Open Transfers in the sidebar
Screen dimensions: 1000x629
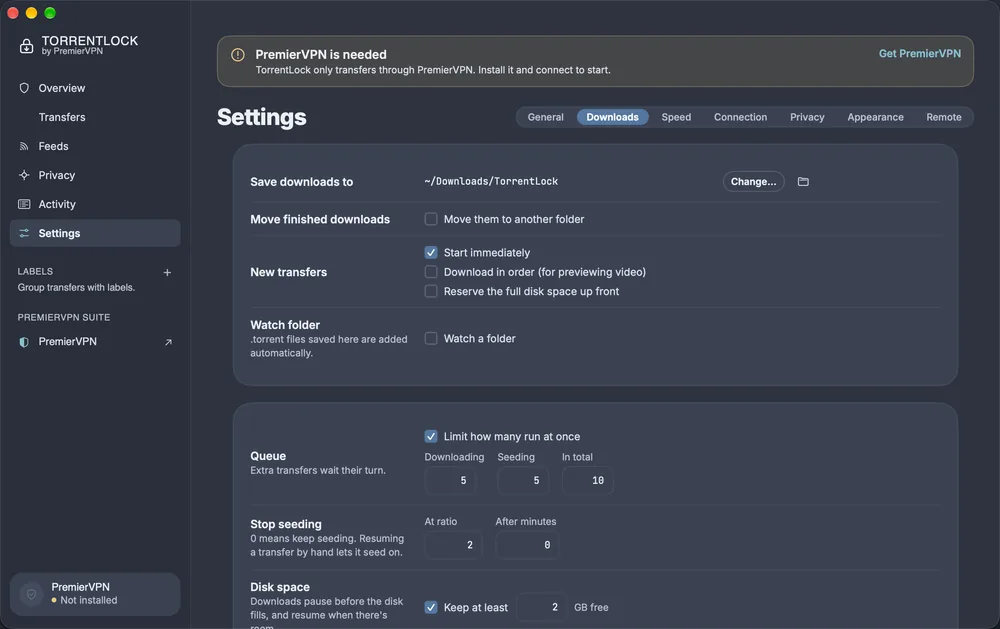point(95,117)
